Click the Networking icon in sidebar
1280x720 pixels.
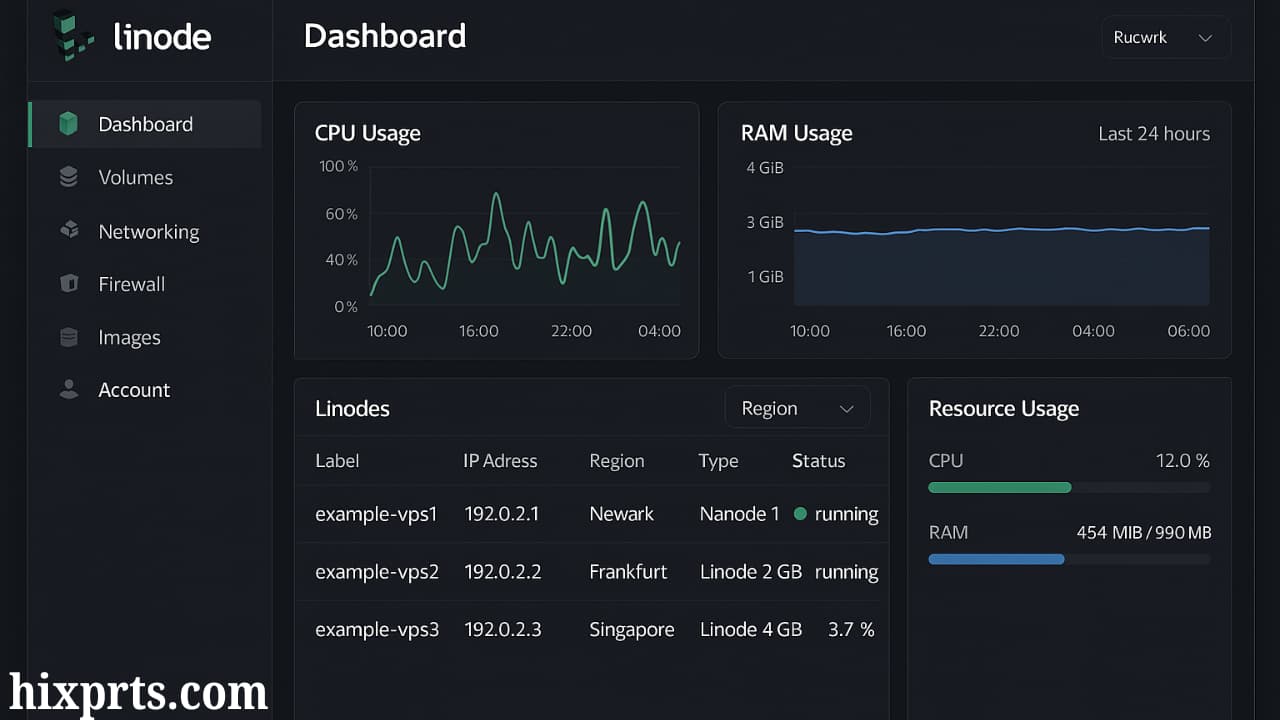(69, 231)
